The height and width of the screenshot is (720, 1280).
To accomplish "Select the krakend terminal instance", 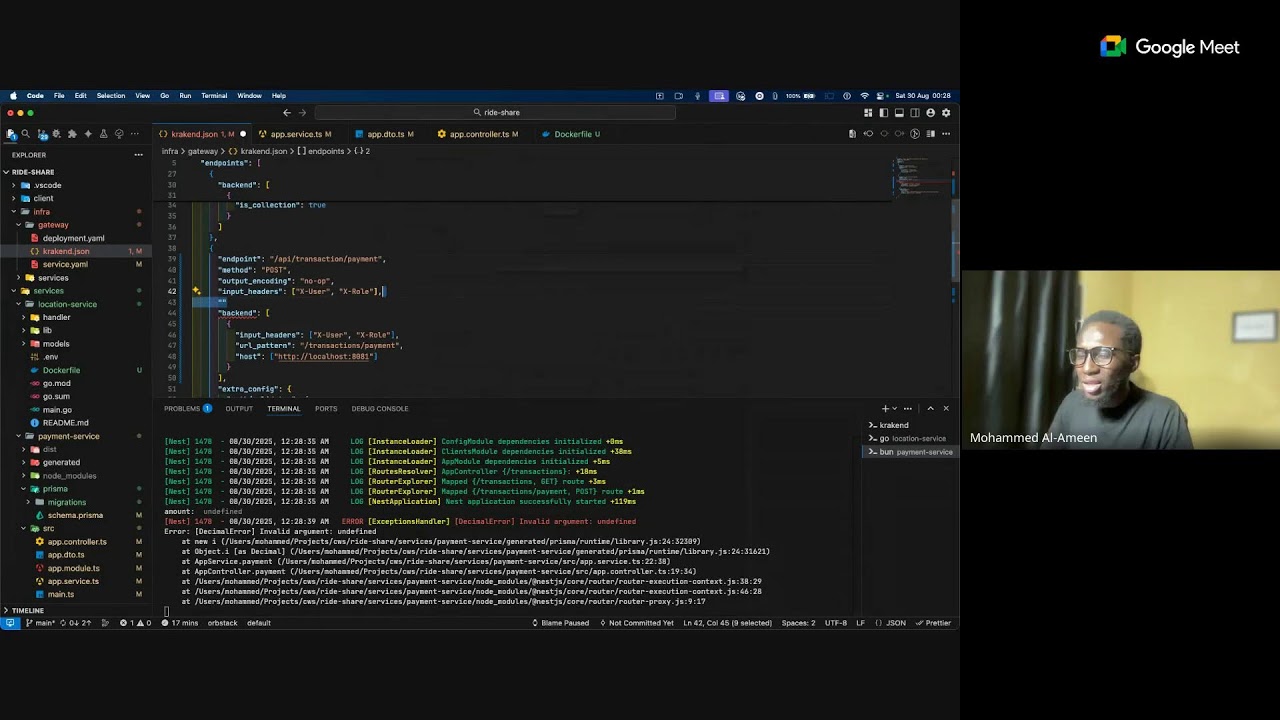I will point(908,425).
